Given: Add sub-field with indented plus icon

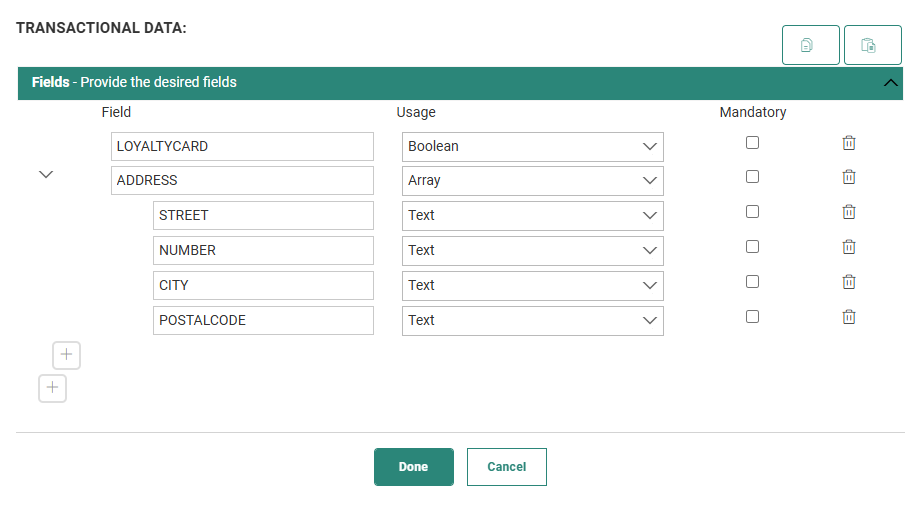Looking at the screenshot, I should (66, 355).
